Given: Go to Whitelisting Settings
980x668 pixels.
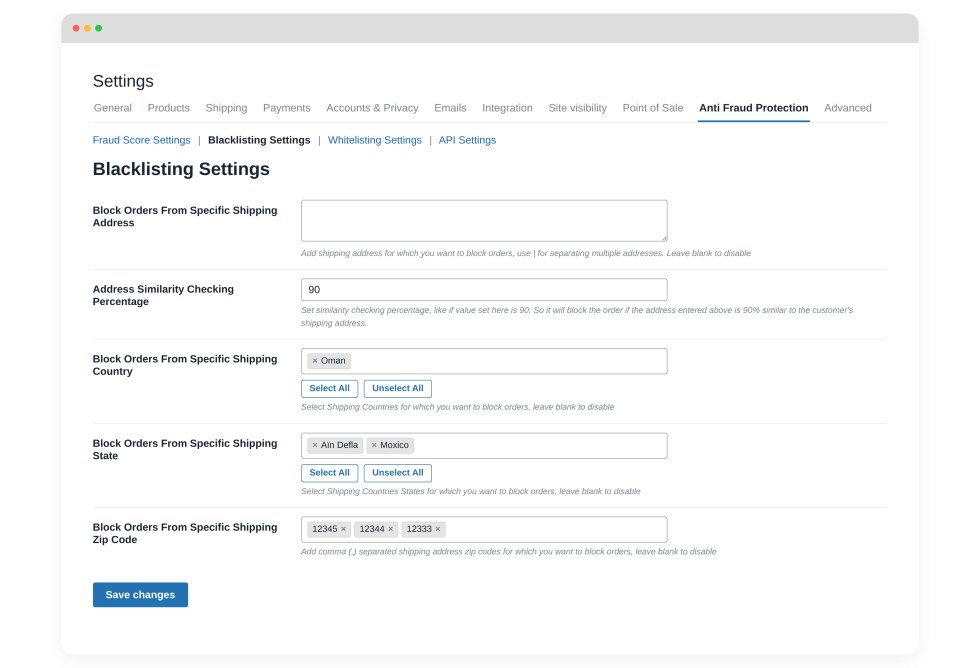Looking at the screenshot, I should coord(374,140).
